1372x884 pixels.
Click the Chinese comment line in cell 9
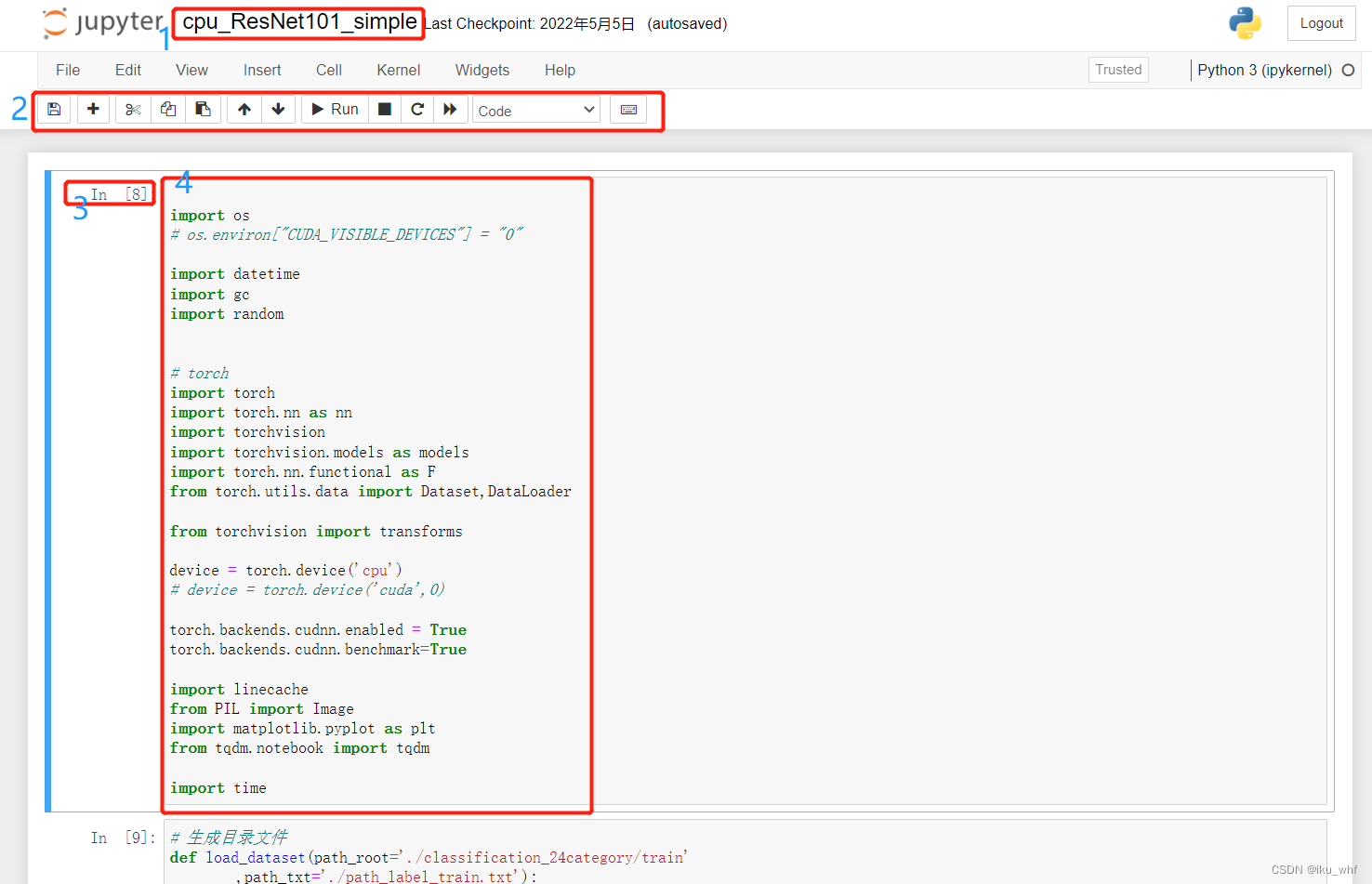229,838
